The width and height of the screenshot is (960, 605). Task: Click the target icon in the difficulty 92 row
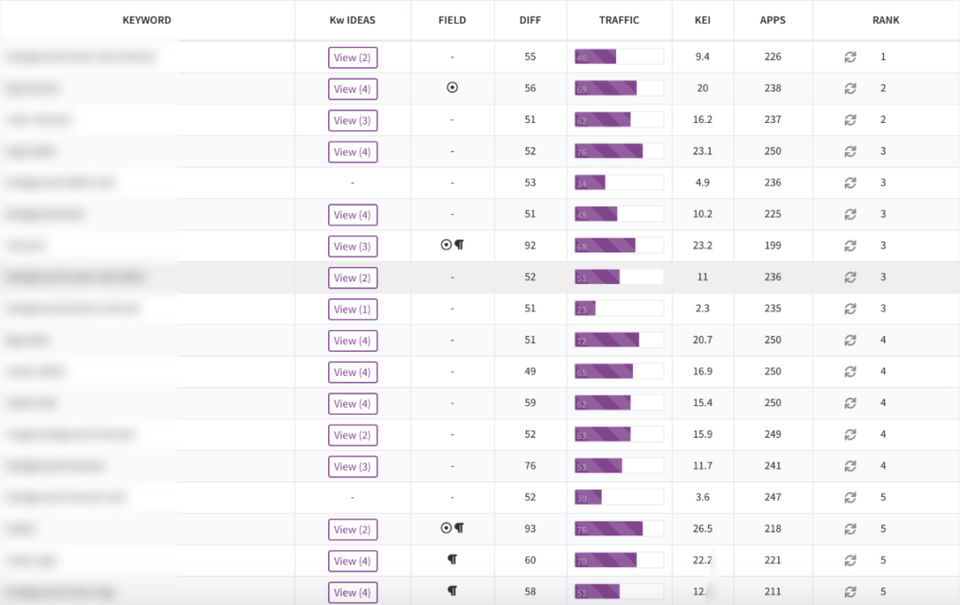coord(446,245)
